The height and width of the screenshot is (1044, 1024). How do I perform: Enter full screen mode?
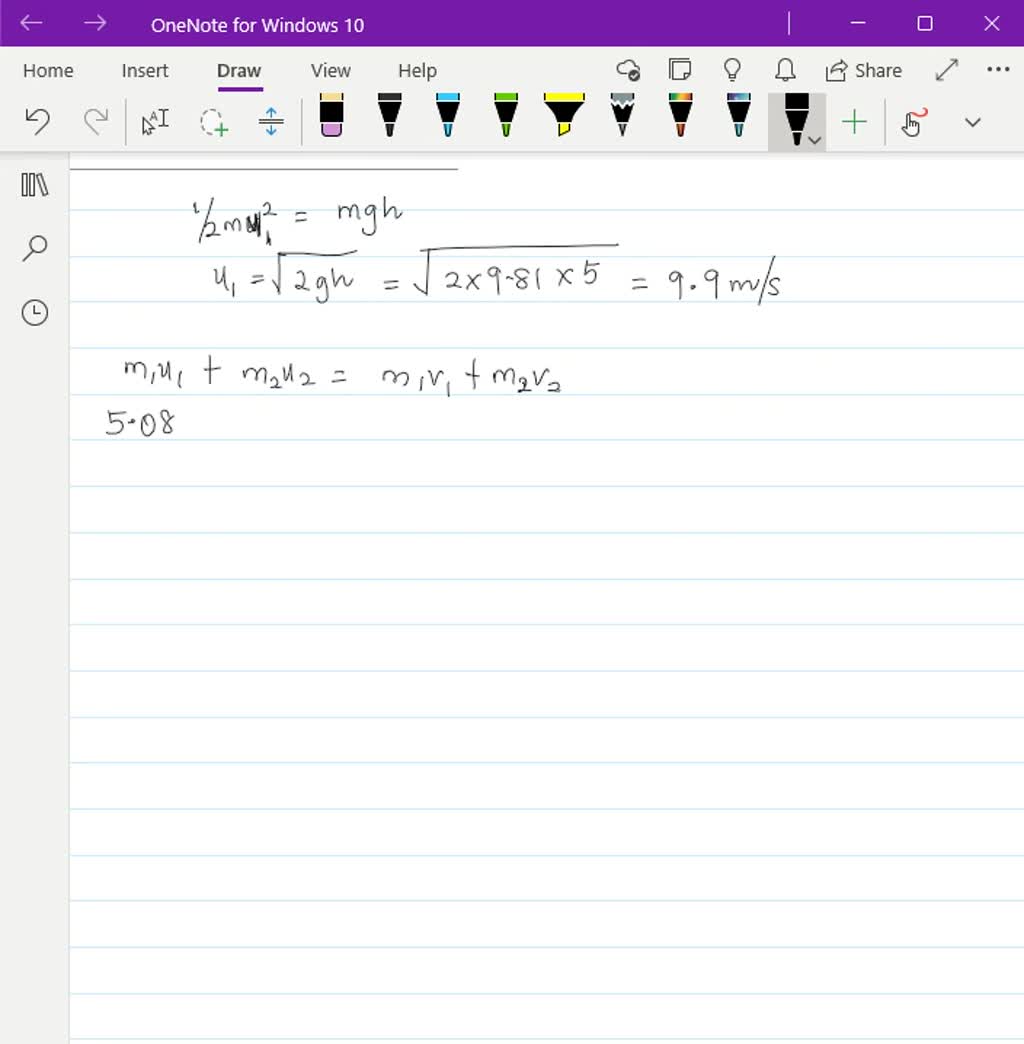click(946, 70)
